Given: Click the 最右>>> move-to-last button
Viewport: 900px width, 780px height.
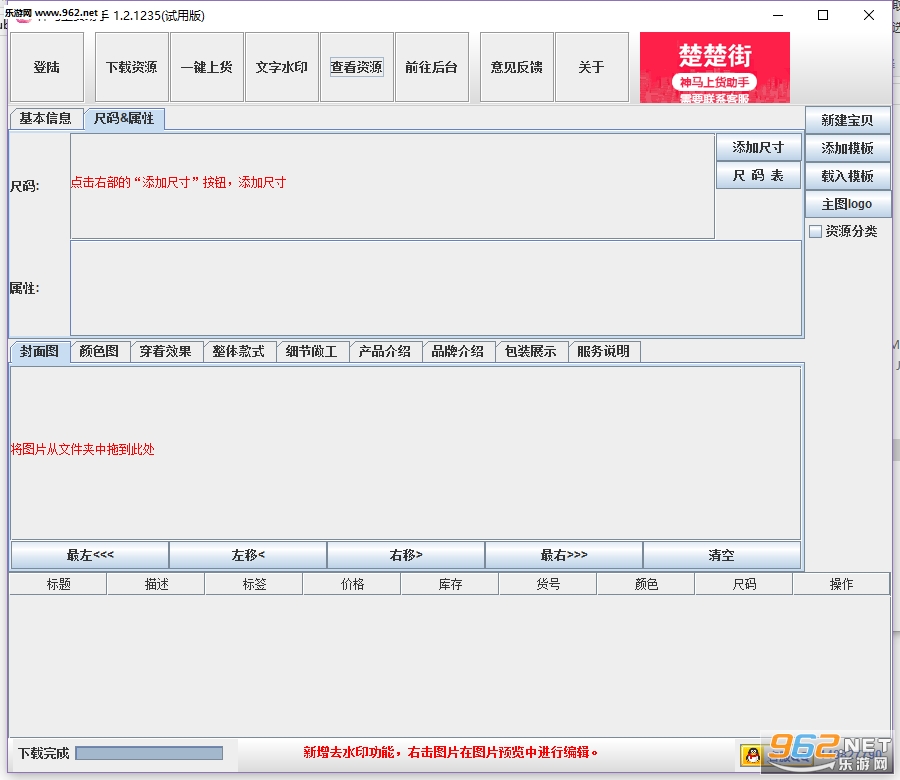Looking at the screenshot, I should coord(564,555).
